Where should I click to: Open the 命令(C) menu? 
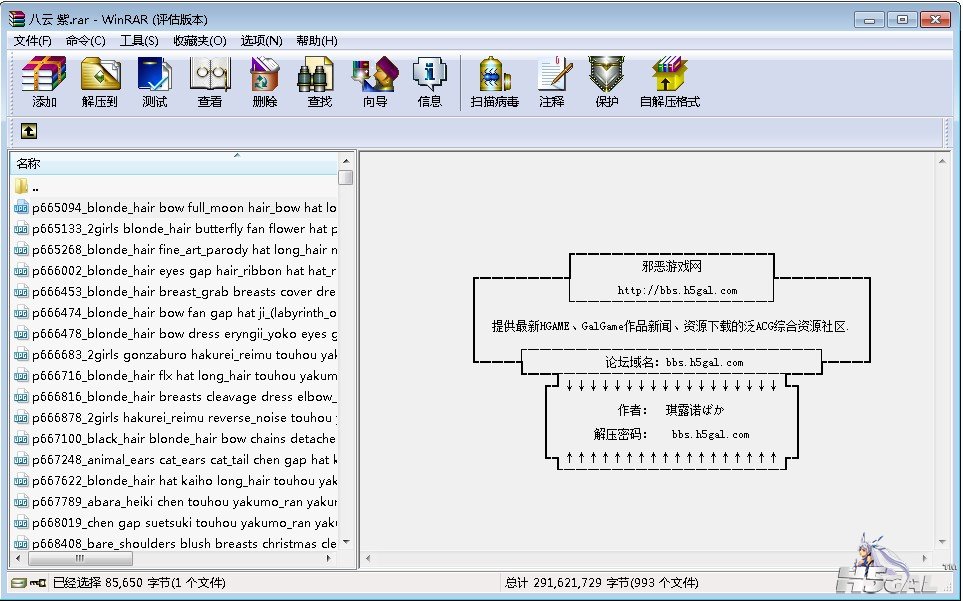tap(85, 41)
